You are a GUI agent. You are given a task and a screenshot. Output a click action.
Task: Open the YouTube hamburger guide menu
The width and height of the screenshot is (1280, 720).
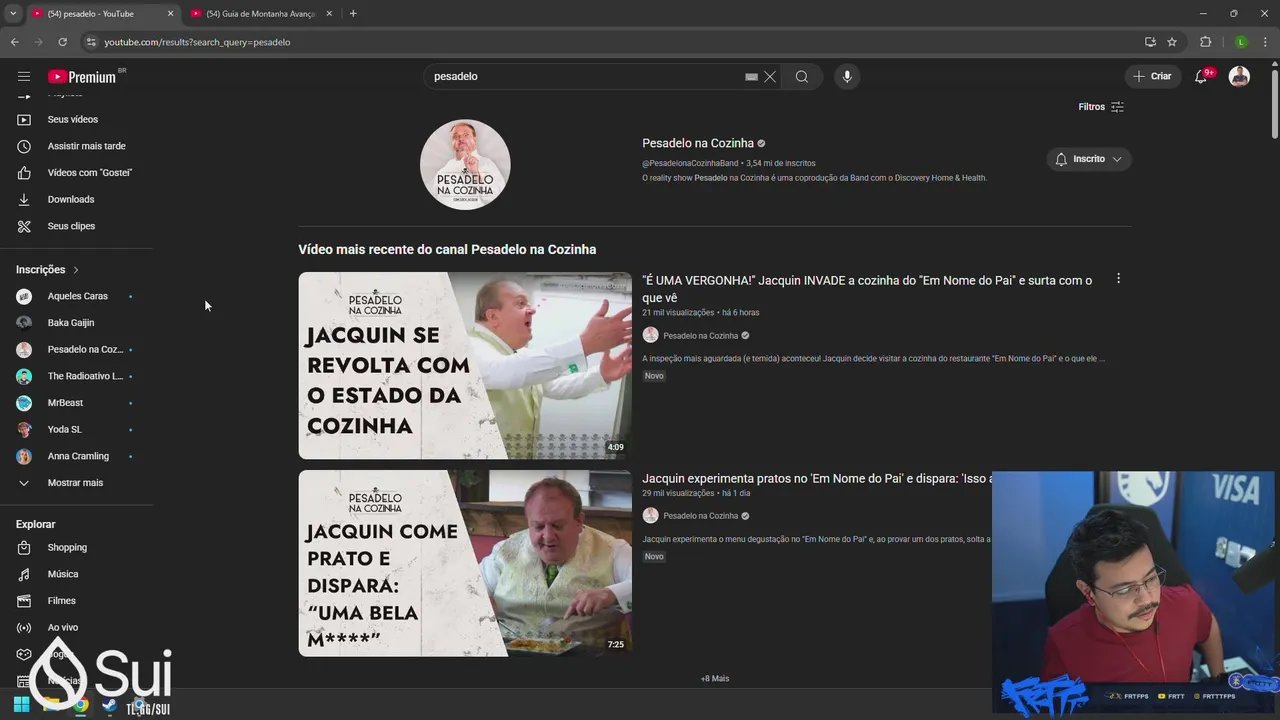tap(24, 76)
